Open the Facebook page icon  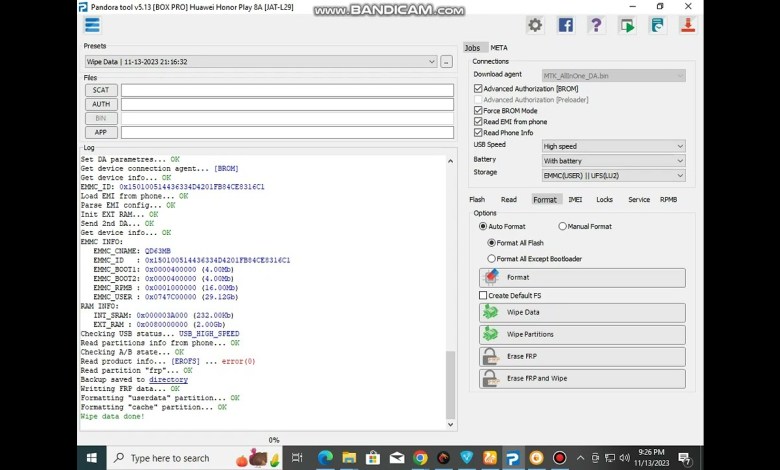click(x=566, y=25)
